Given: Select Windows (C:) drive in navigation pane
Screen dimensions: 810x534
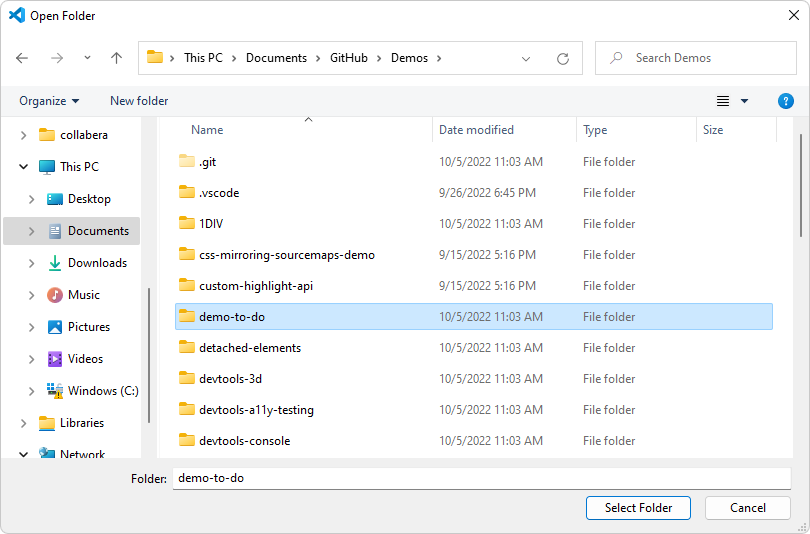Looking at the screenshot, I should click(x=103, y=391).
